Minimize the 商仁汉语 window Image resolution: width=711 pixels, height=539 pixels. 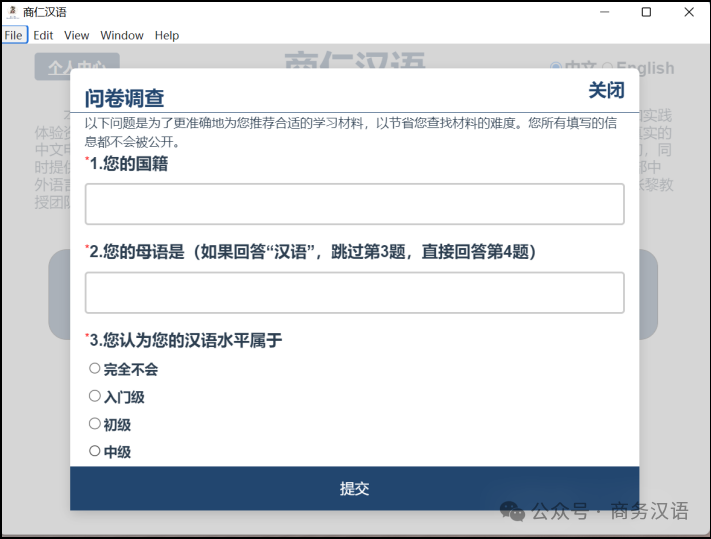[604, 12]
